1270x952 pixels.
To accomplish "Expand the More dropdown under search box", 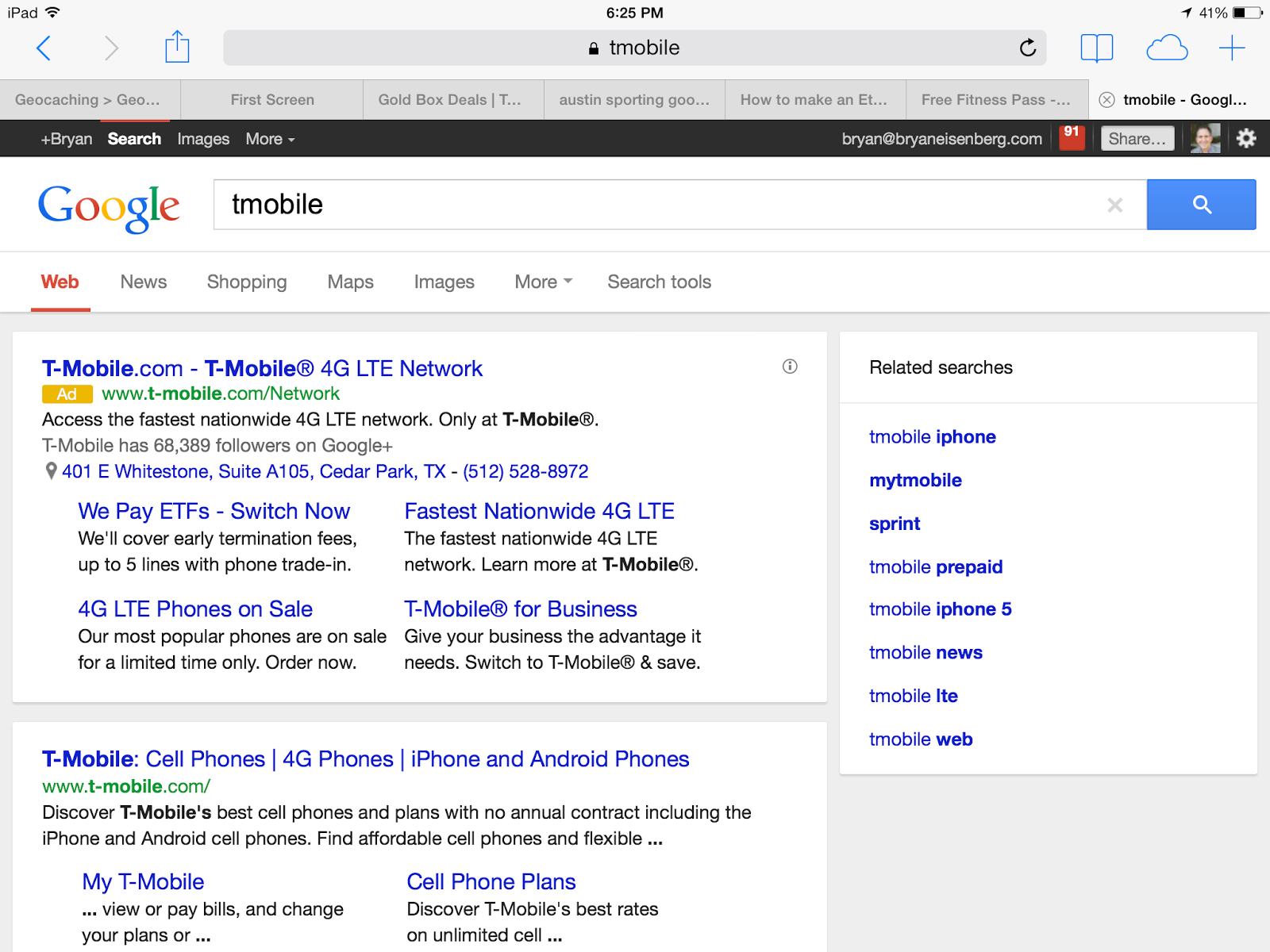I will [x=543, y=282].
